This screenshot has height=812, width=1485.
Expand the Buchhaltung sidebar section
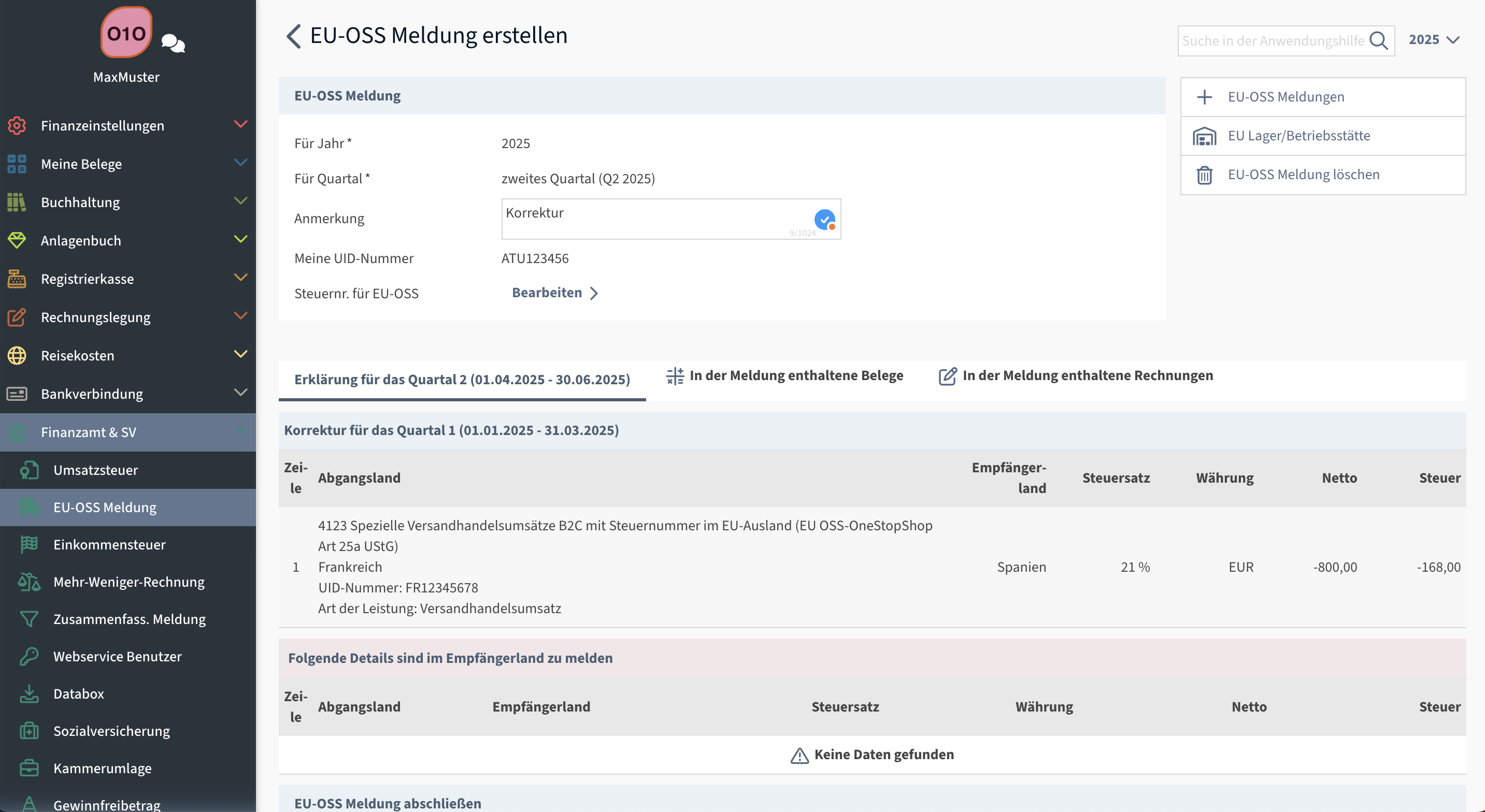240,201
